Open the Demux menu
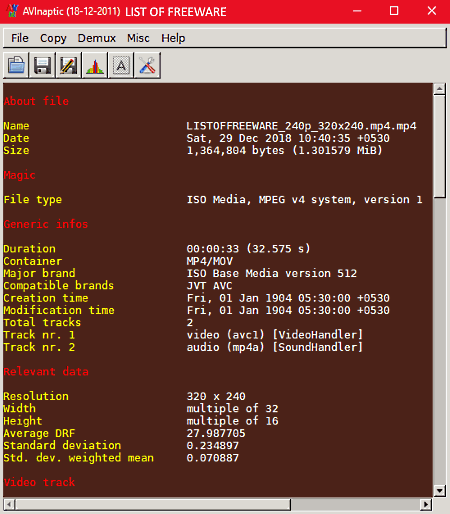The image size is (450, 514). (x=97, y=38)
